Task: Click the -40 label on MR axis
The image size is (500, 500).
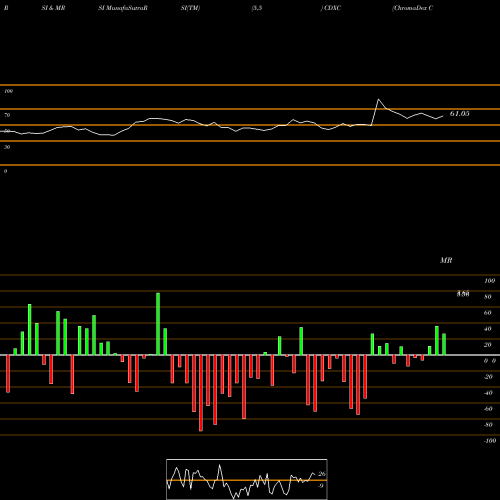Action: [x=488, y=393]
